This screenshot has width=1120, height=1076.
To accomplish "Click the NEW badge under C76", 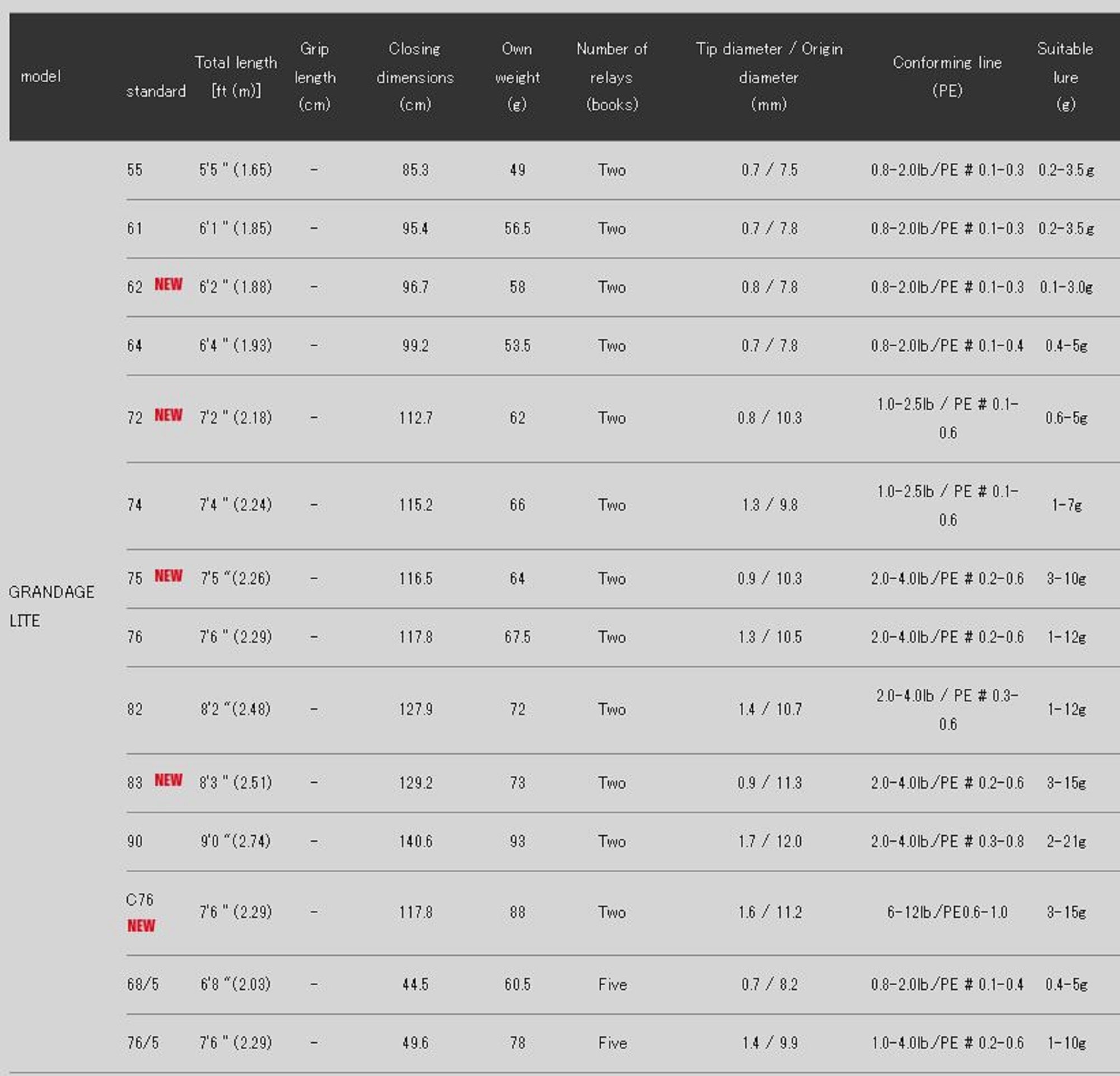I will point(141,926).
